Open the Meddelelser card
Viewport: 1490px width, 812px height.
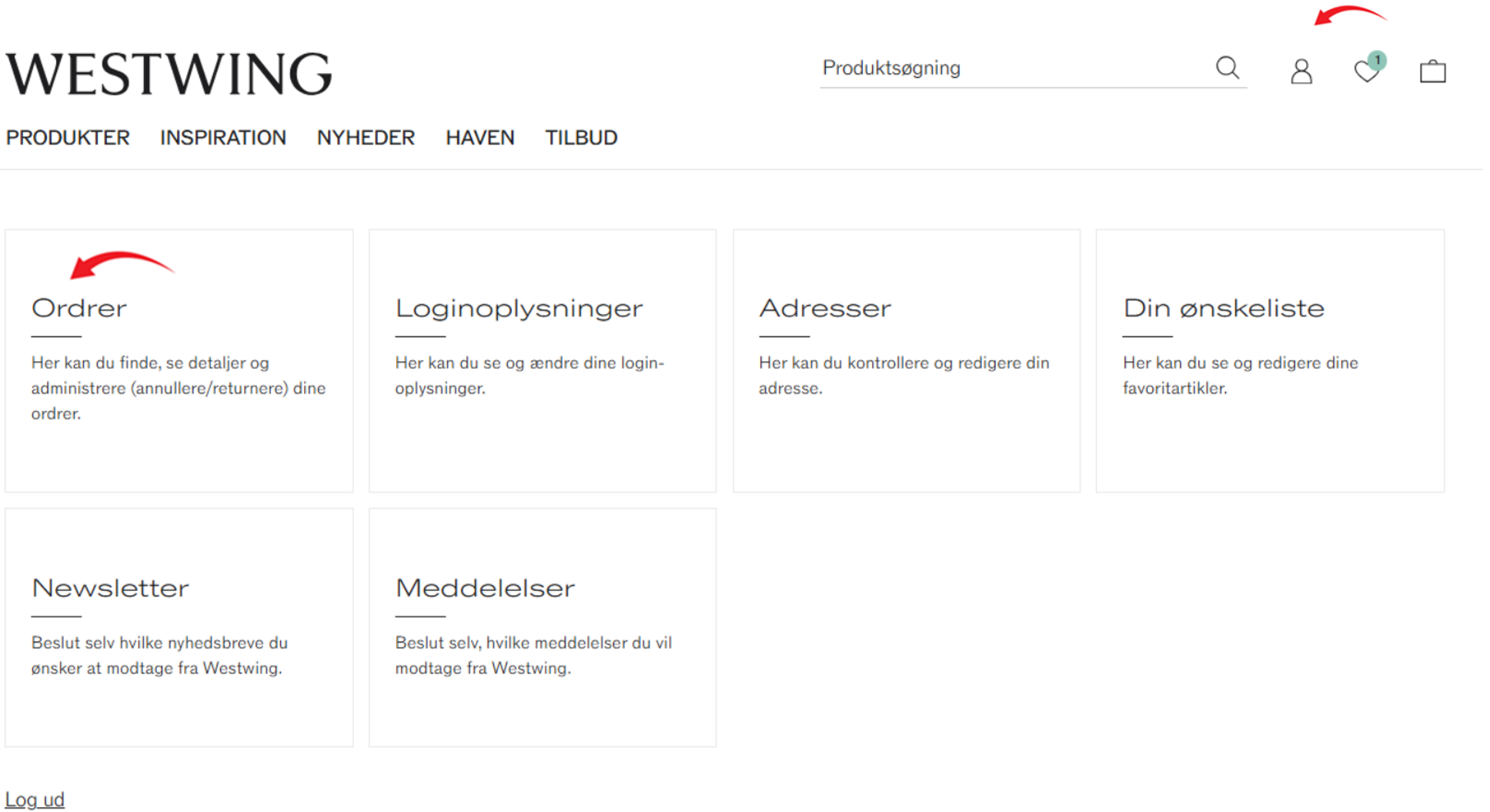click(543, 627)
